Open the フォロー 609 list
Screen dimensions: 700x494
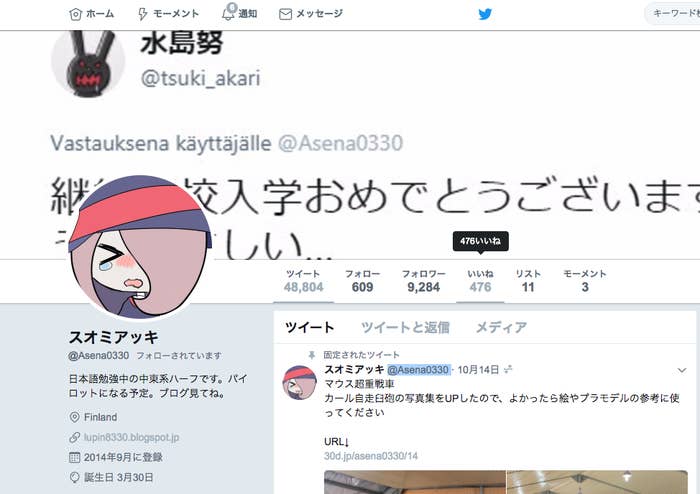point(362,281)
